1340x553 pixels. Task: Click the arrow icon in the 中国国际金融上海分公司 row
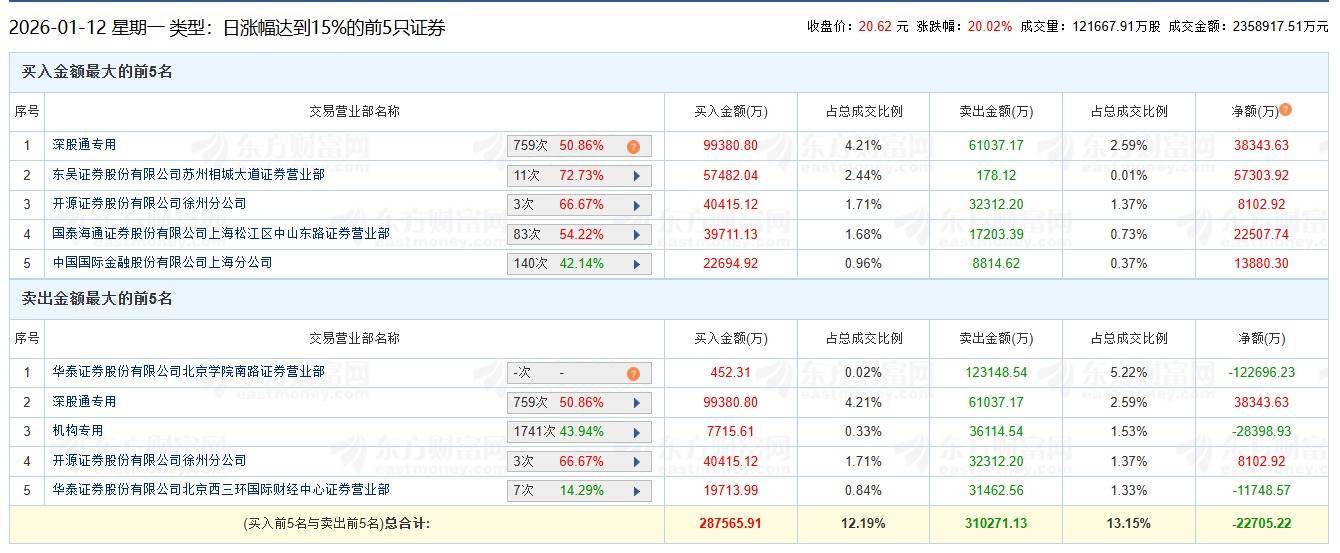click(636, 264)
